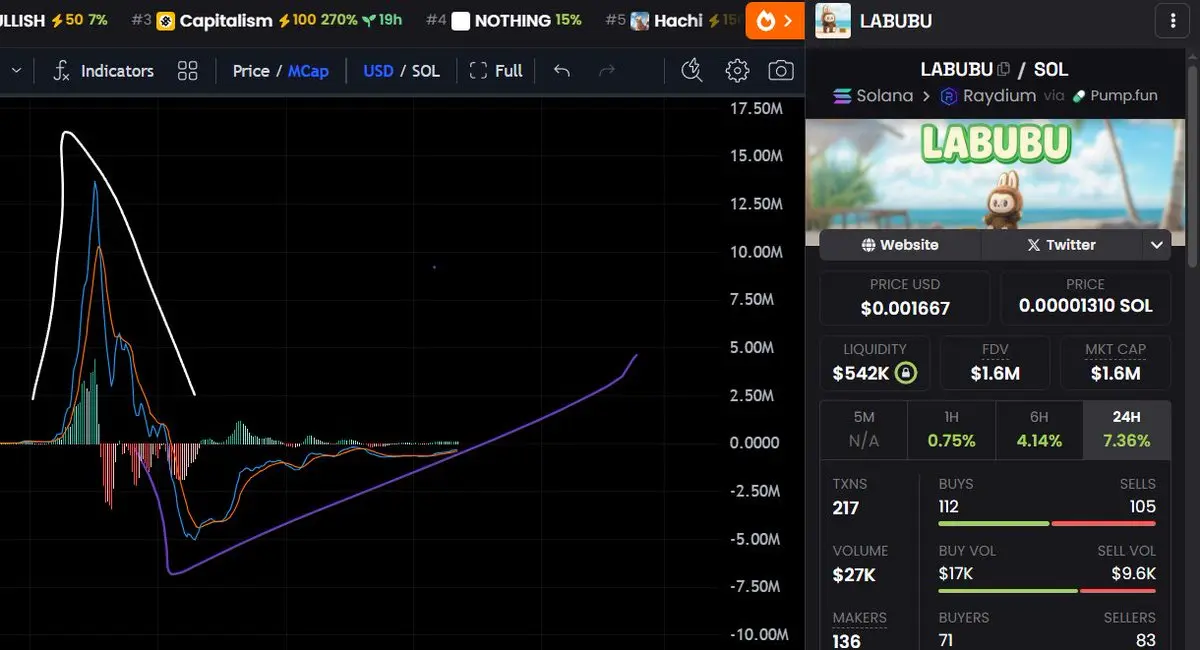1200x650 pixels.
Task: Select the 5M stats tab
Action: (863, 429)
